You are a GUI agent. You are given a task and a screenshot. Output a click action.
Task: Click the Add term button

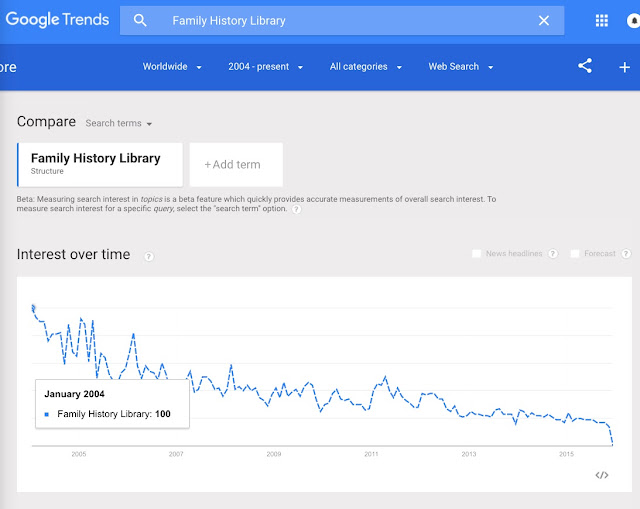click(x=236, y=164)
